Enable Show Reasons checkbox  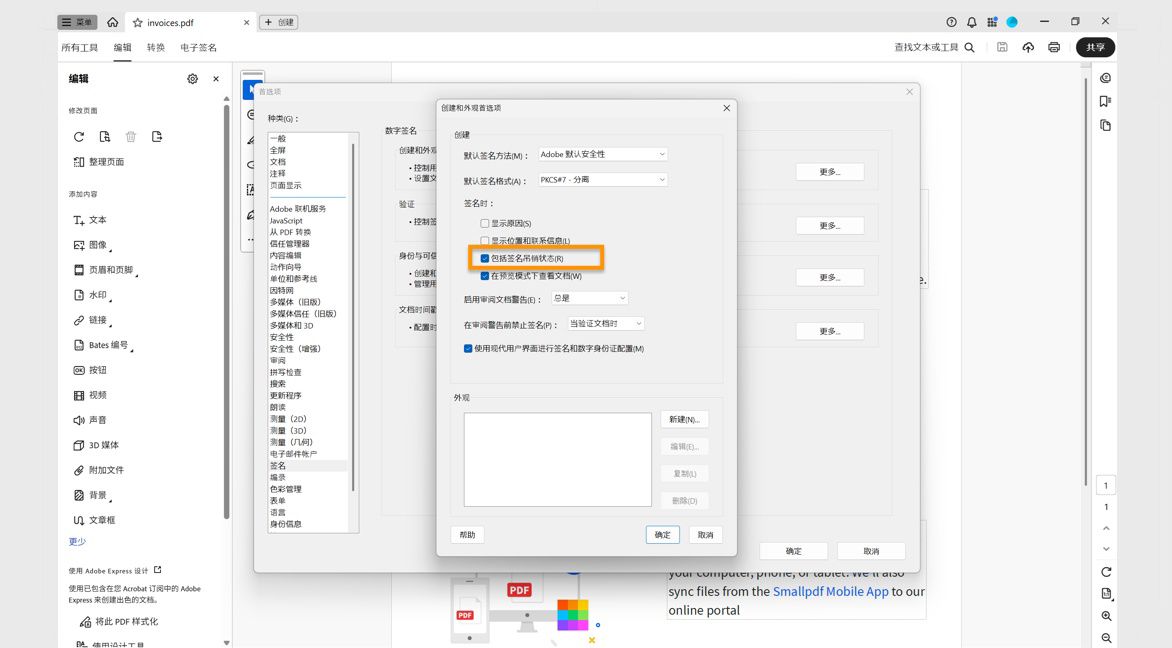click(484, 223)
